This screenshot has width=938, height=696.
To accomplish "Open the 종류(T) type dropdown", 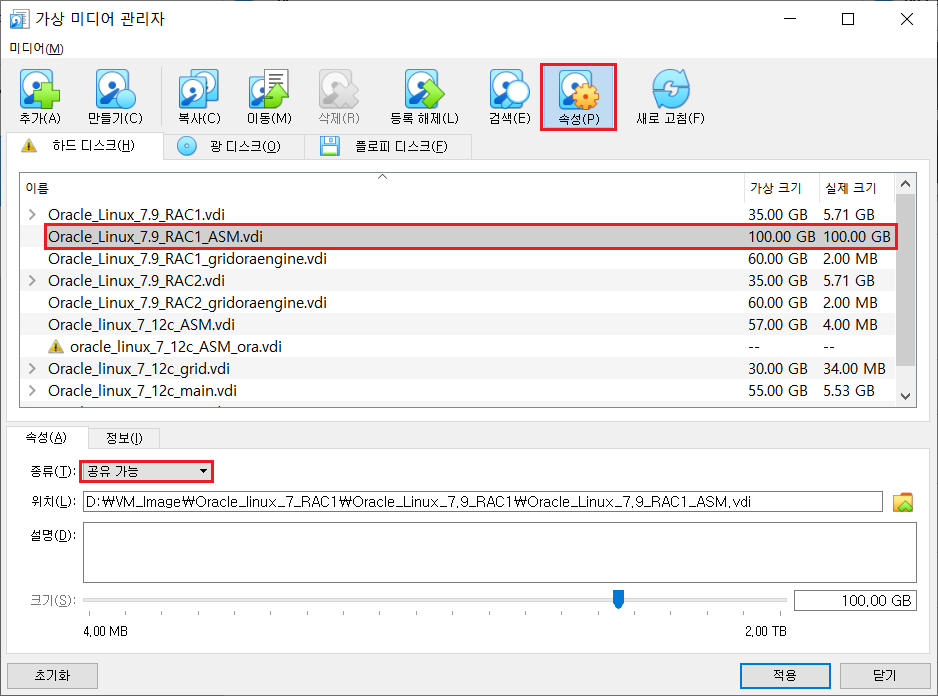I will coord(147,472).
